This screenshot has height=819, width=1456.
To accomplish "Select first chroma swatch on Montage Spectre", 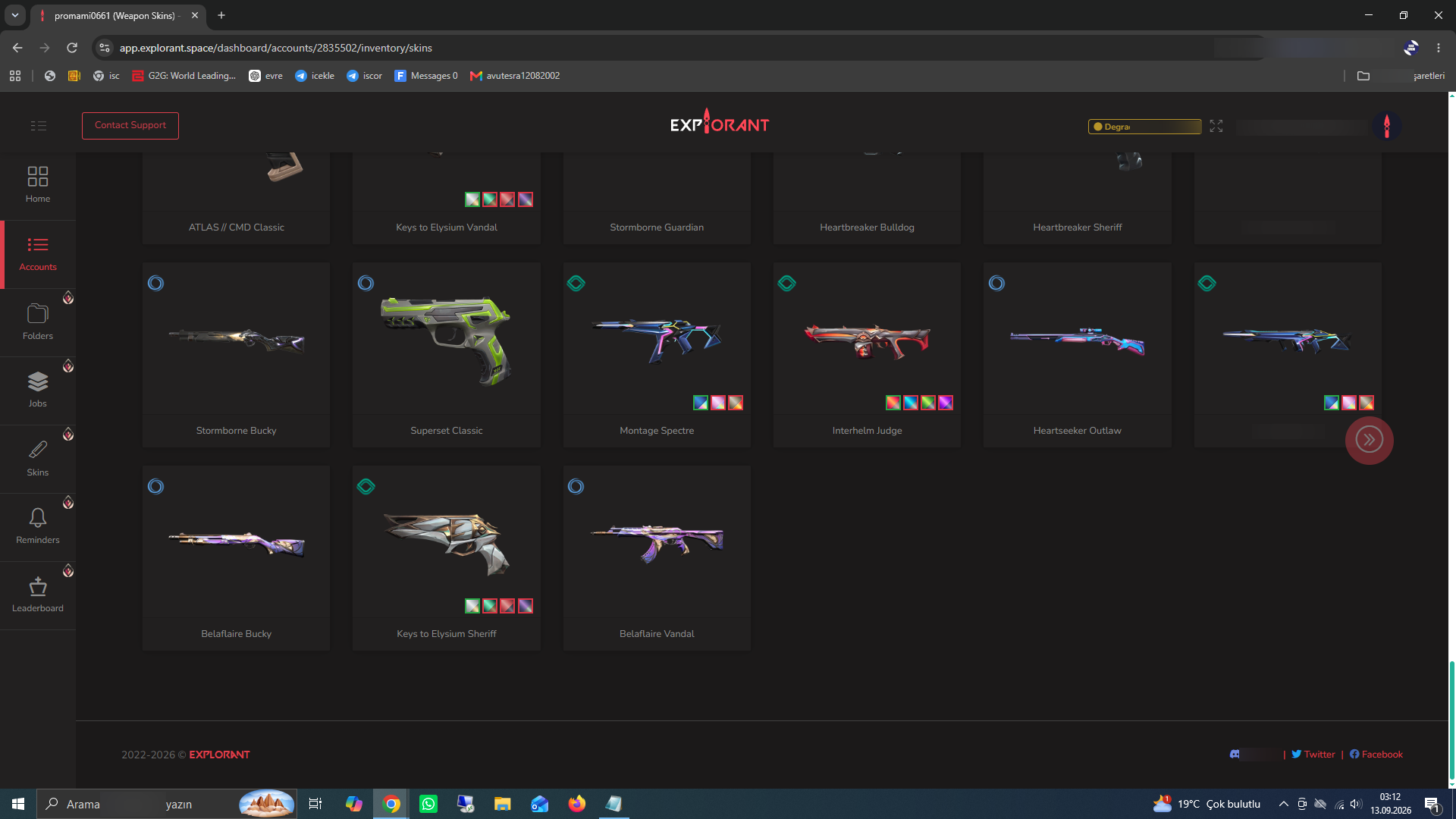I will 701,403.
